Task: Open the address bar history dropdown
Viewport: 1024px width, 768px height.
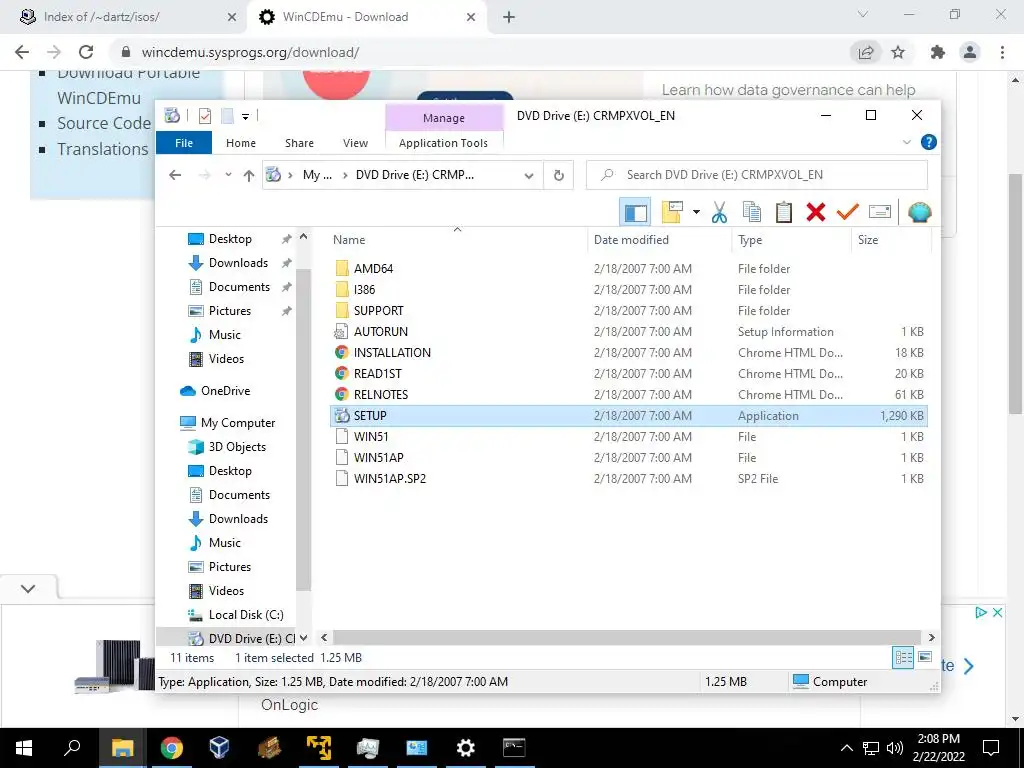Action: point(529,176)
